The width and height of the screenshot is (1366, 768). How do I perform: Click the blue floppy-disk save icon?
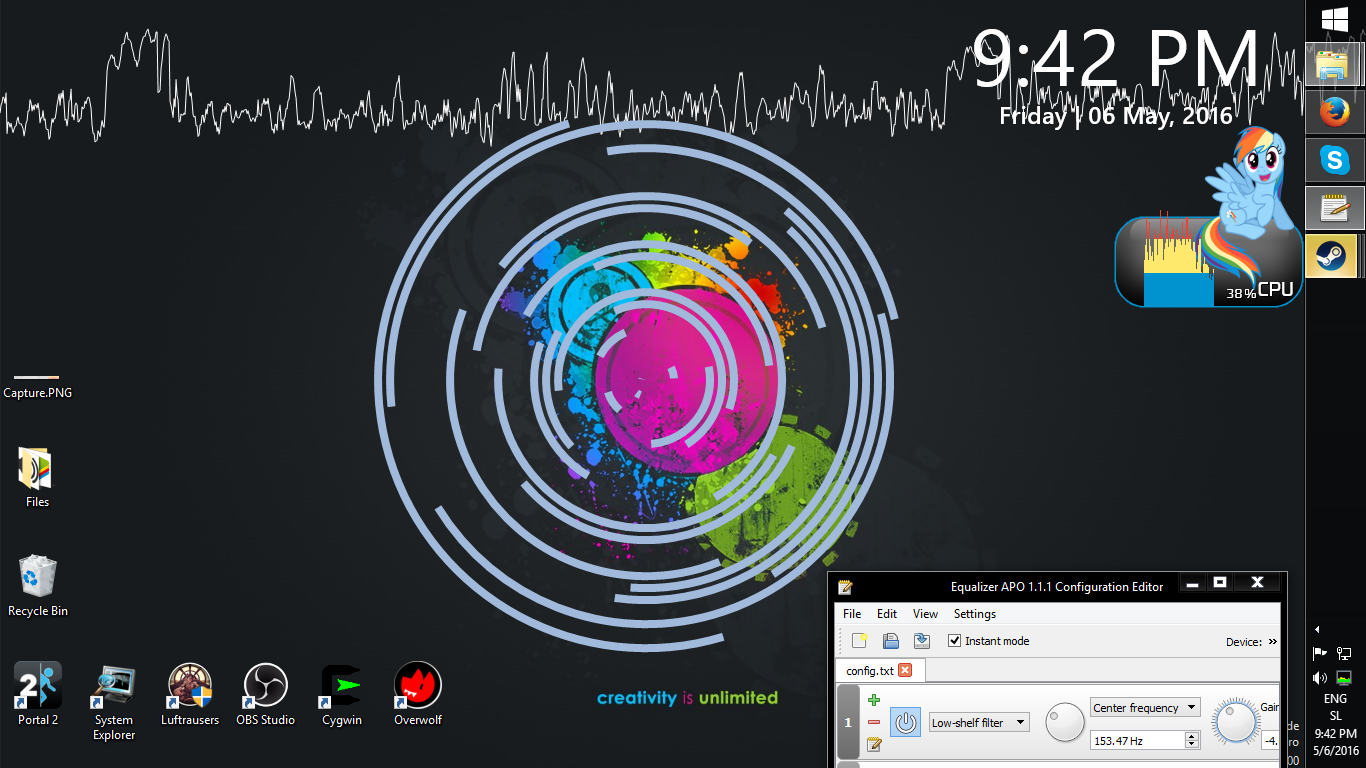[890, 641]
